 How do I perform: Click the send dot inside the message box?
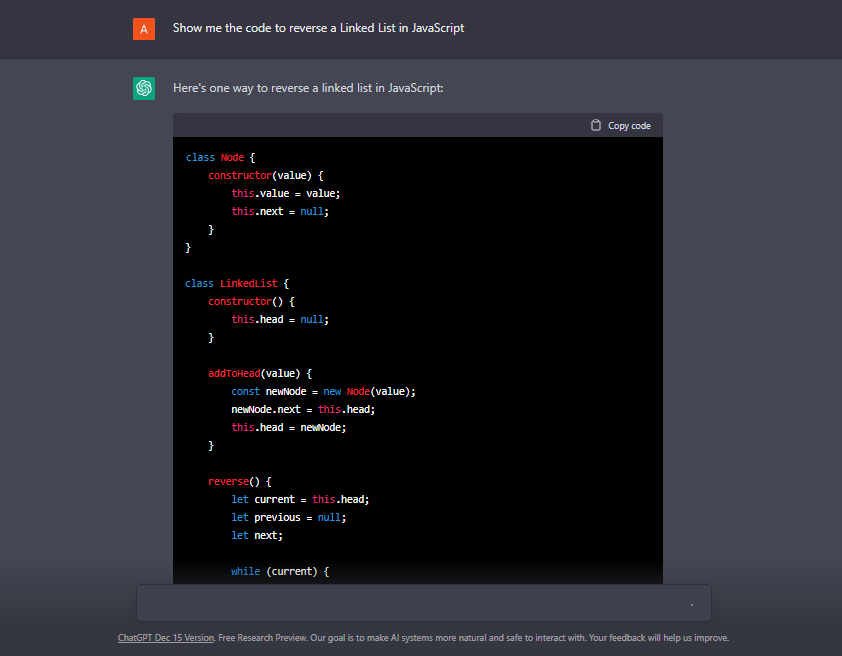691,605
